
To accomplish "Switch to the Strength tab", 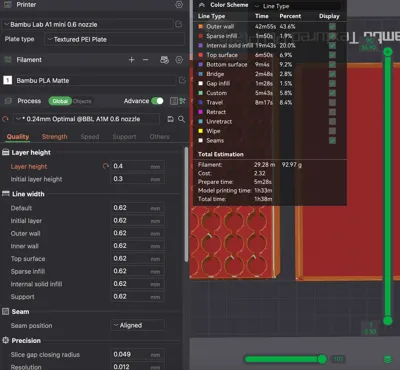I will [54, 136].
